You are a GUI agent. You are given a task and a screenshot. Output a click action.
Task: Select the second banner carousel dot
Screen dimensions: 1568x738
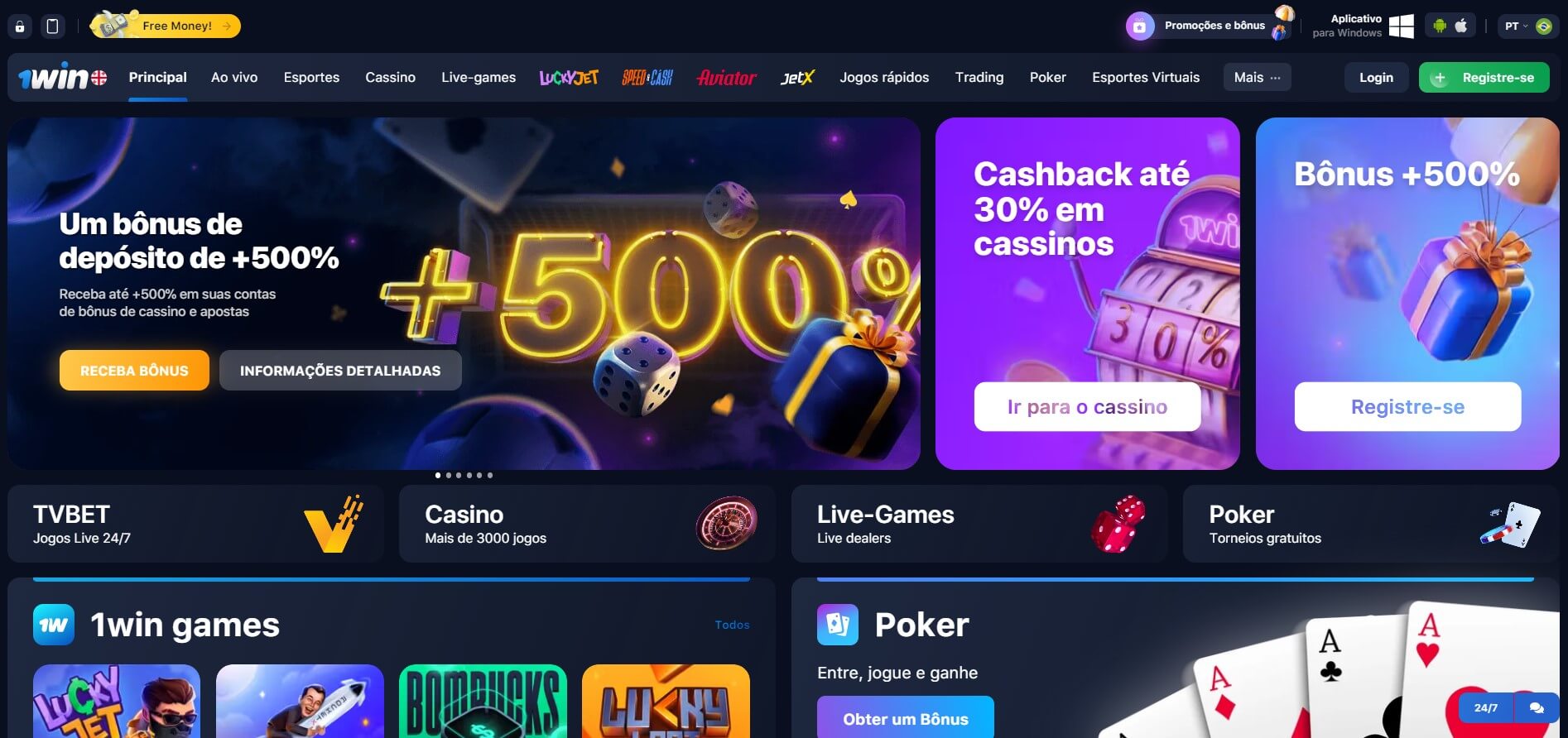pyautogui.click(x=449, y=476)
